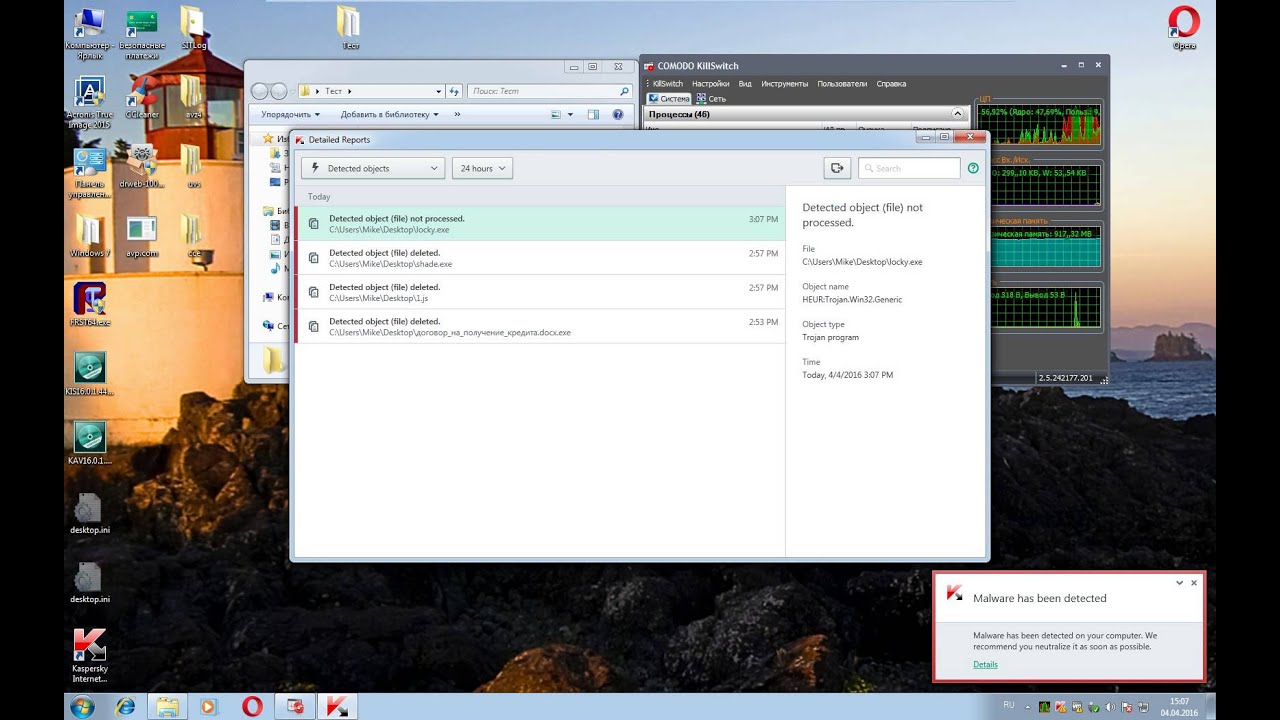The height and width of the screenshot is (720, 1280).
Task: Click the CPU usage graph in KillSwitch
Action: [1039, 125]
